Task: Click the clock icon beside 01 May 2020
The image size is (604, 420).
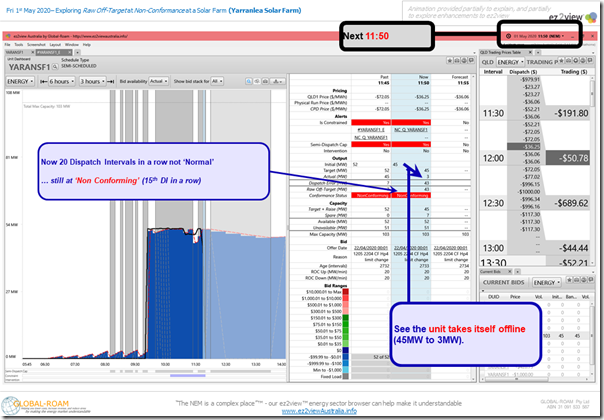Action: (x=508, y=36)
